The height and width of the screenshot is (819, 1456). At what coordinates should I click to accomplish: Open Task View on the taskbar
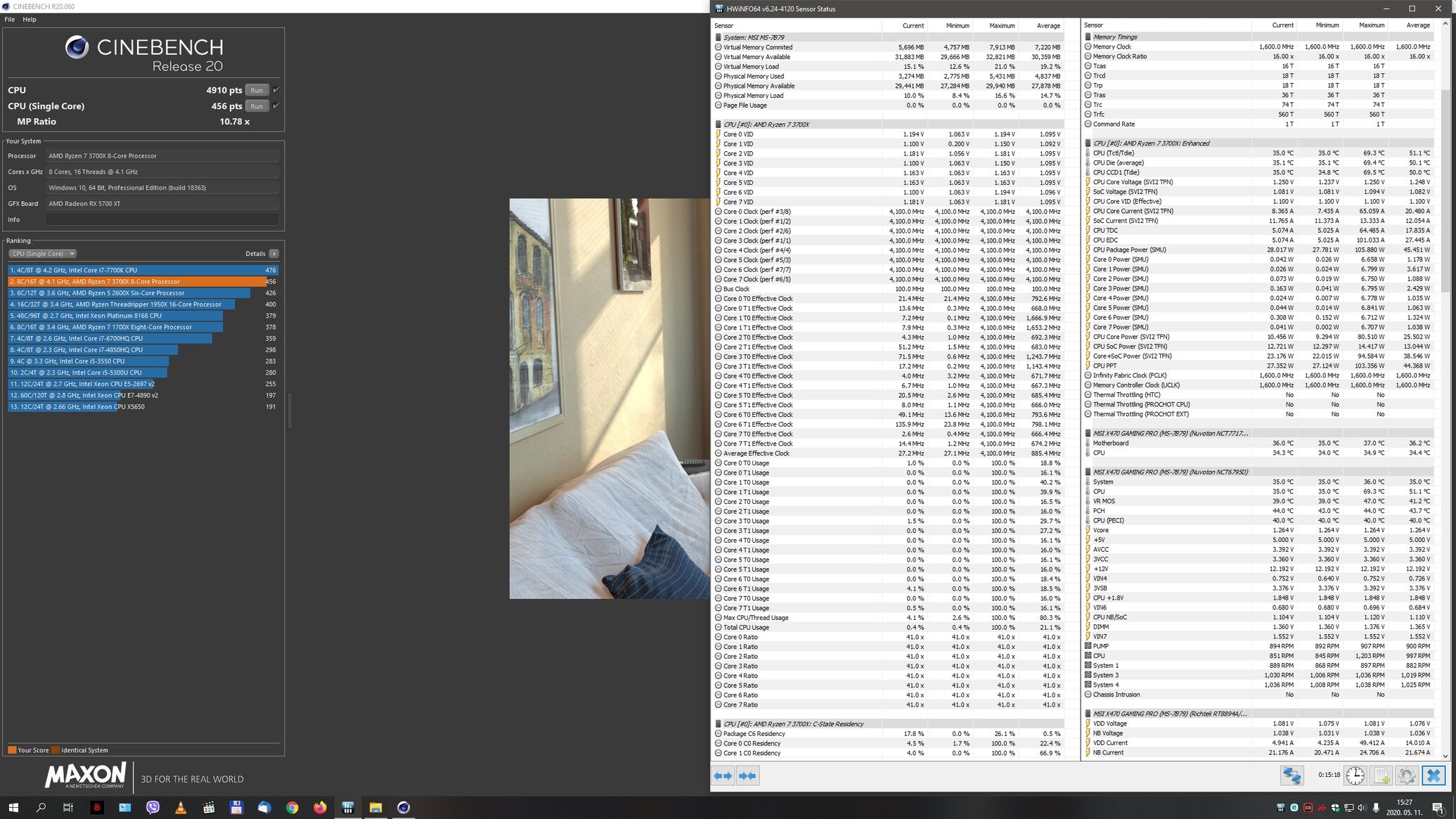tap(68, 808)
